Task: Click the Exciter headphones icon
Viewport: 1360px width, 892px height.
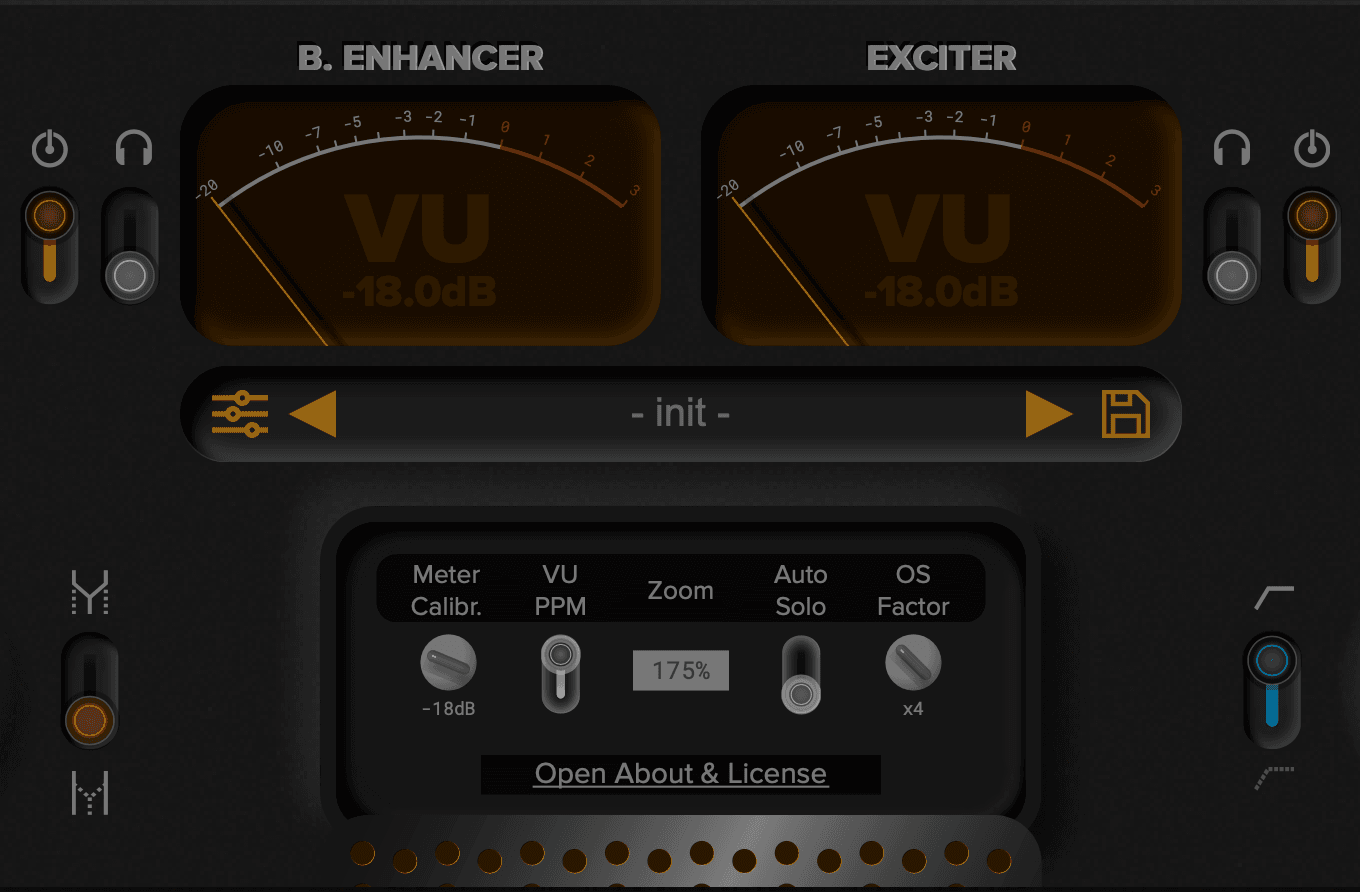Action: (1232, 150)
